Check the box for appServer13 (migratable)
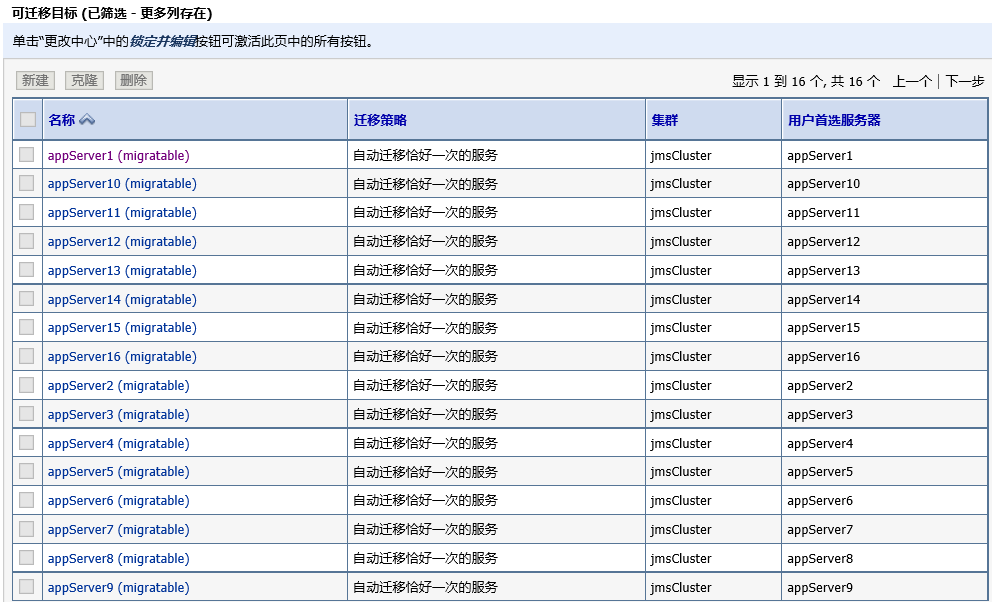 pyautogui.click(x=27, y=269)
